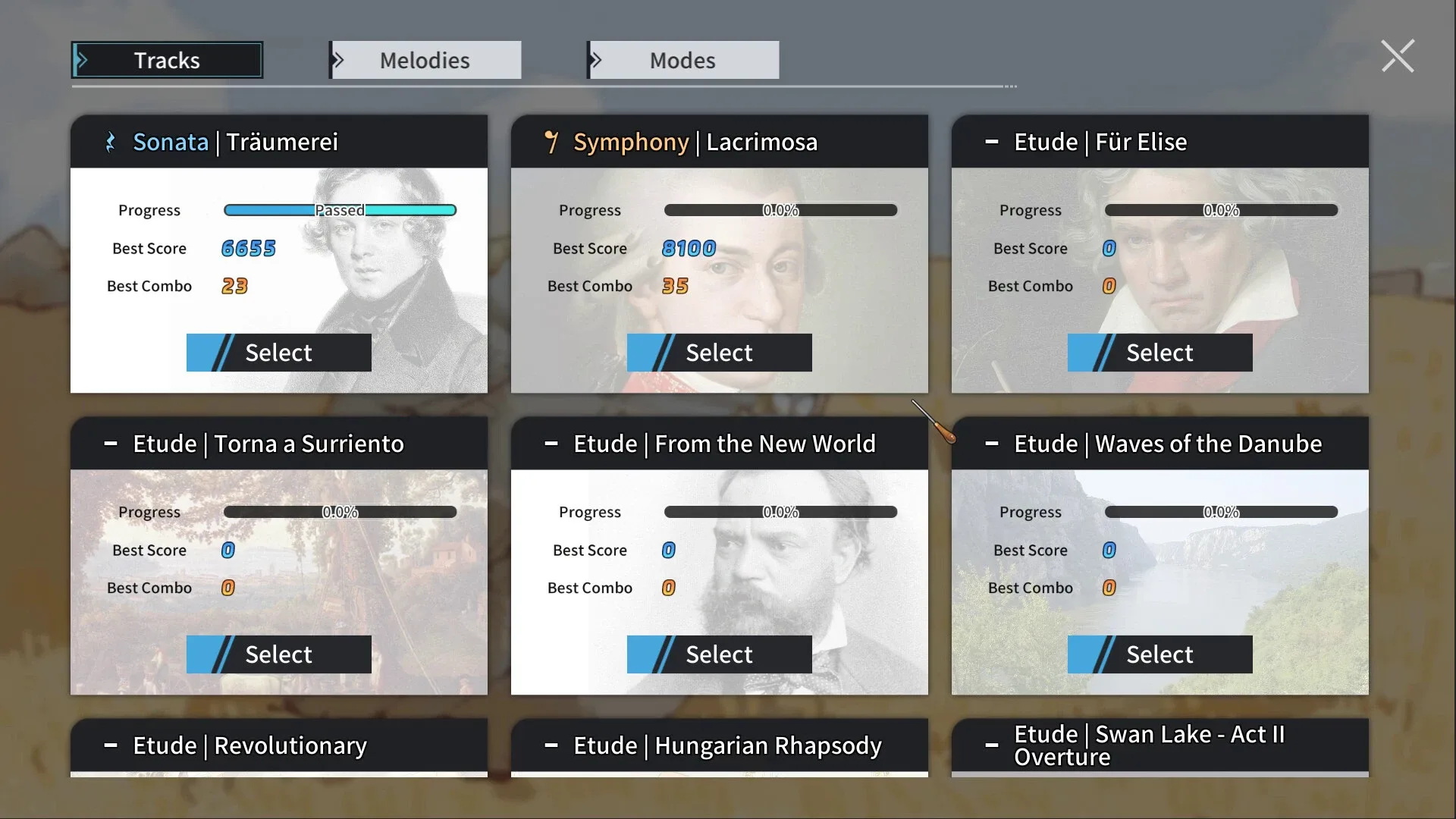Click the dash icon next to Für Elise
1456x819 pixels.
[x=991, y=142]
